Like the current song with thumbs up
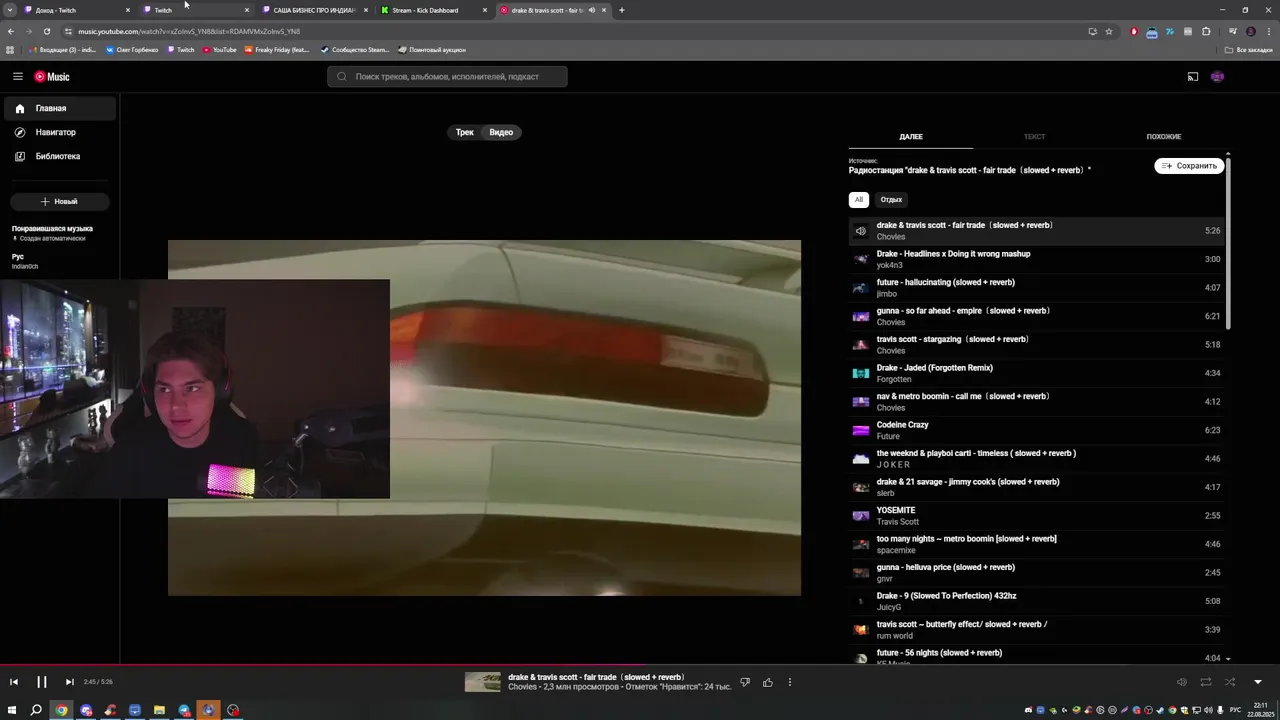The height and width of the screenshot is (720, 1280). pos(768,682)
